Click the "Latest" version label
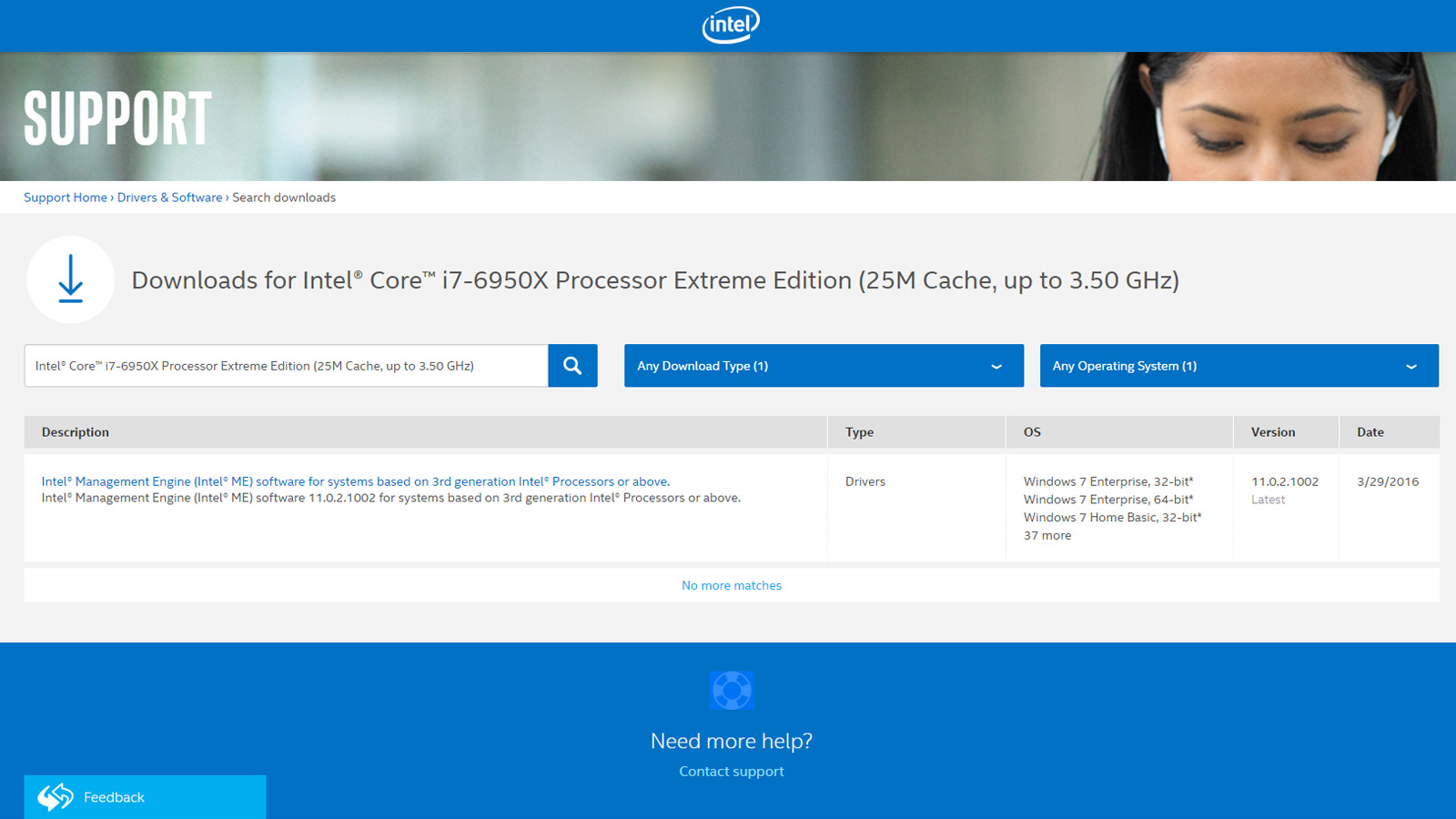This screenshot has width=1456, height=819. [1268, 500]
